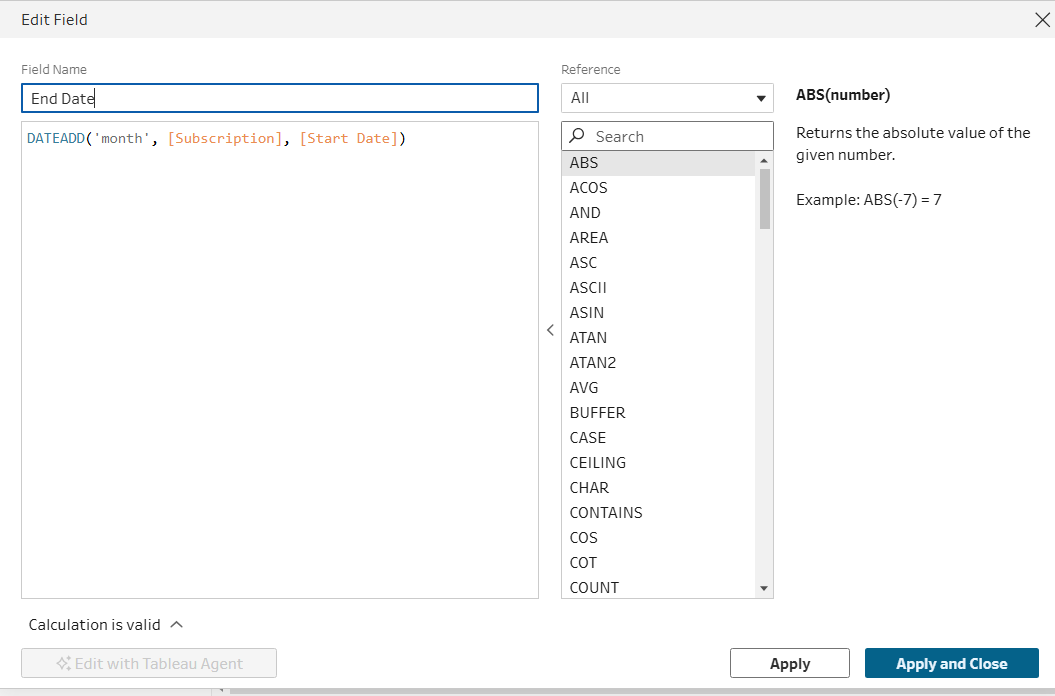Select CEILING in the function list
The width and height of the screenshot is (1055, 696).
coord(658,462)
